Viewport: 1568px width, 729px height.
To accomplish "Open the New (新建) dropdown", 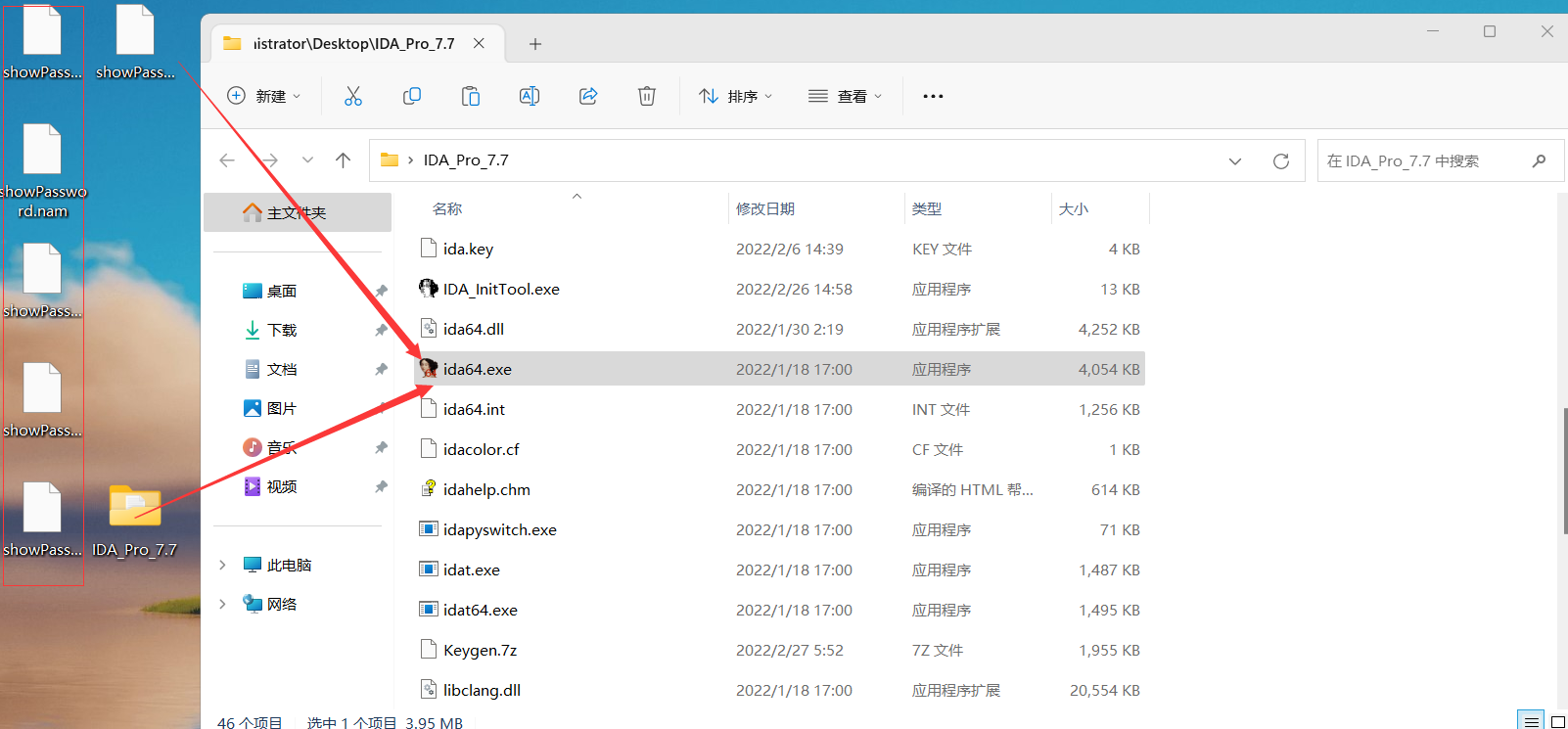I will [264, 96].
